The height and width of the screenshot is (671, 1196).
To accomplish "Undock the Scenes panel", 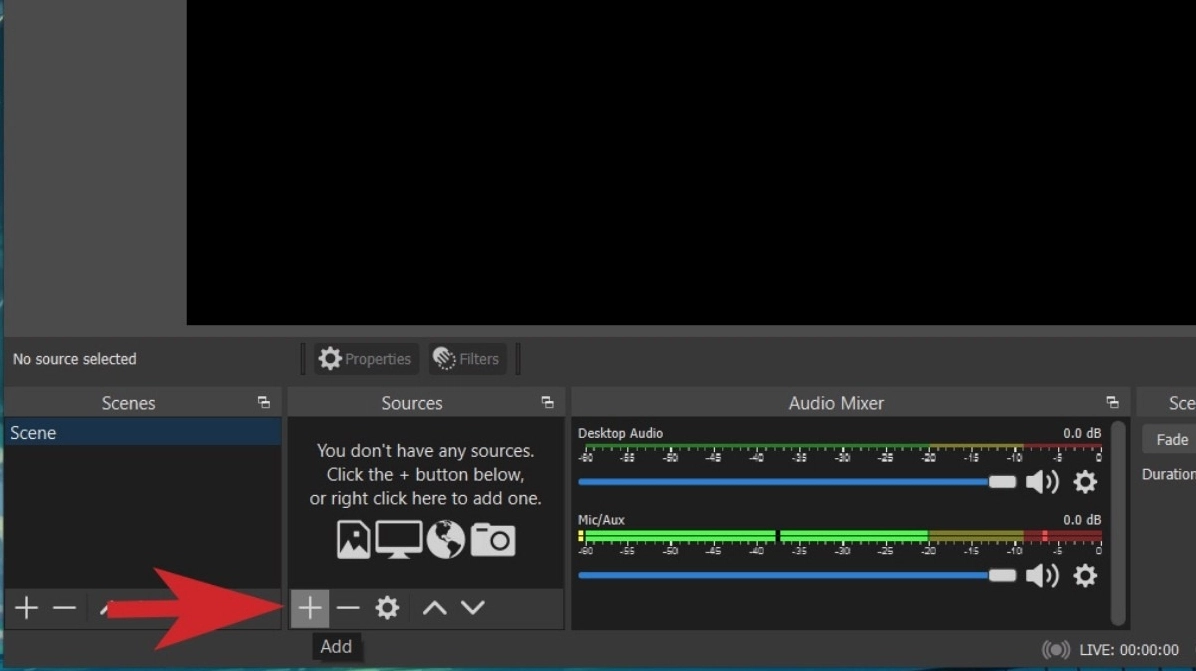I will pyautogui.click(x=264, y=403).
